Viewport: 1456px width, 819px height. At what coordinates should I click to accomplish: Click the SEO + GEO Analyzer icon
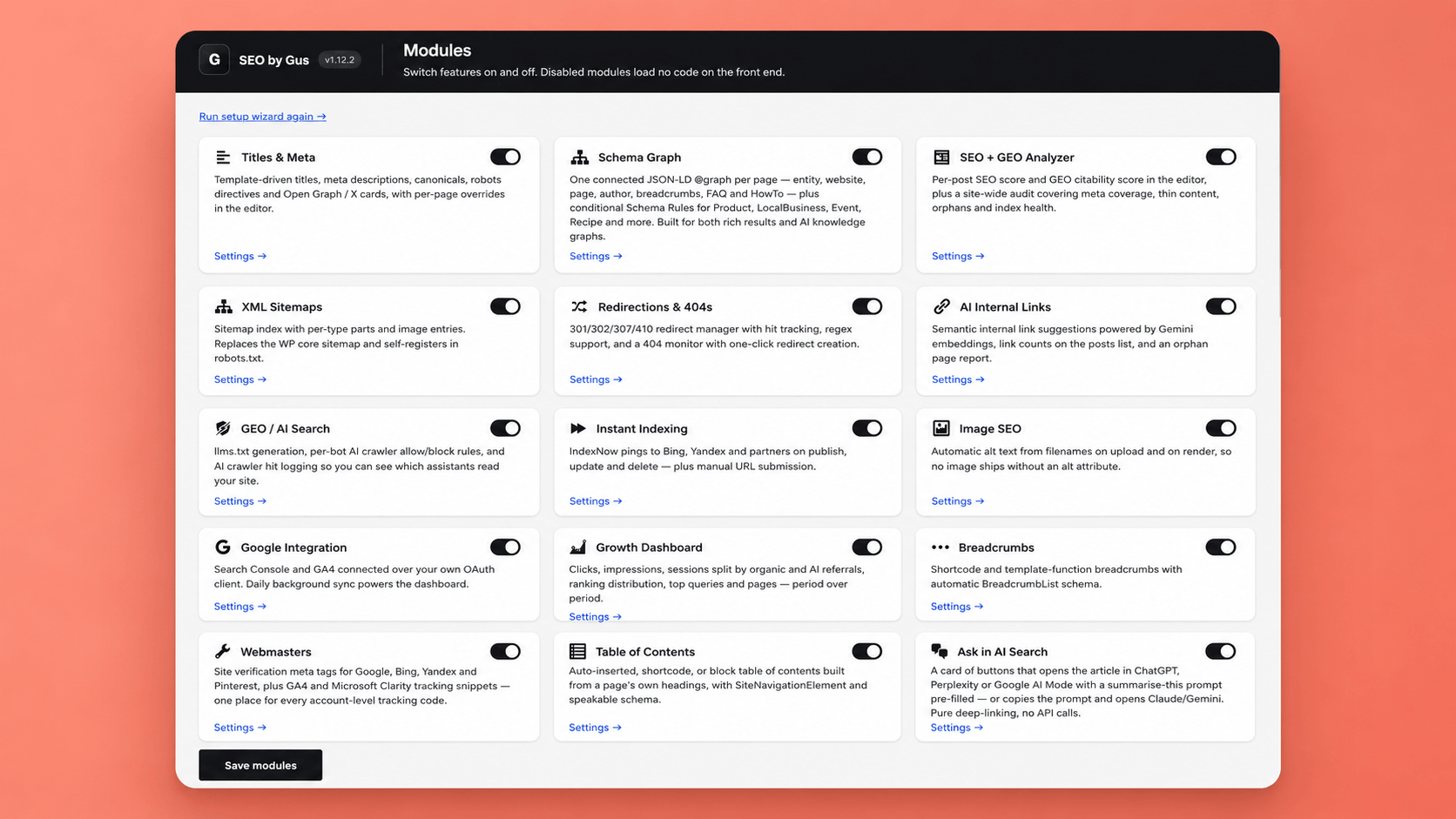[941, 158]
